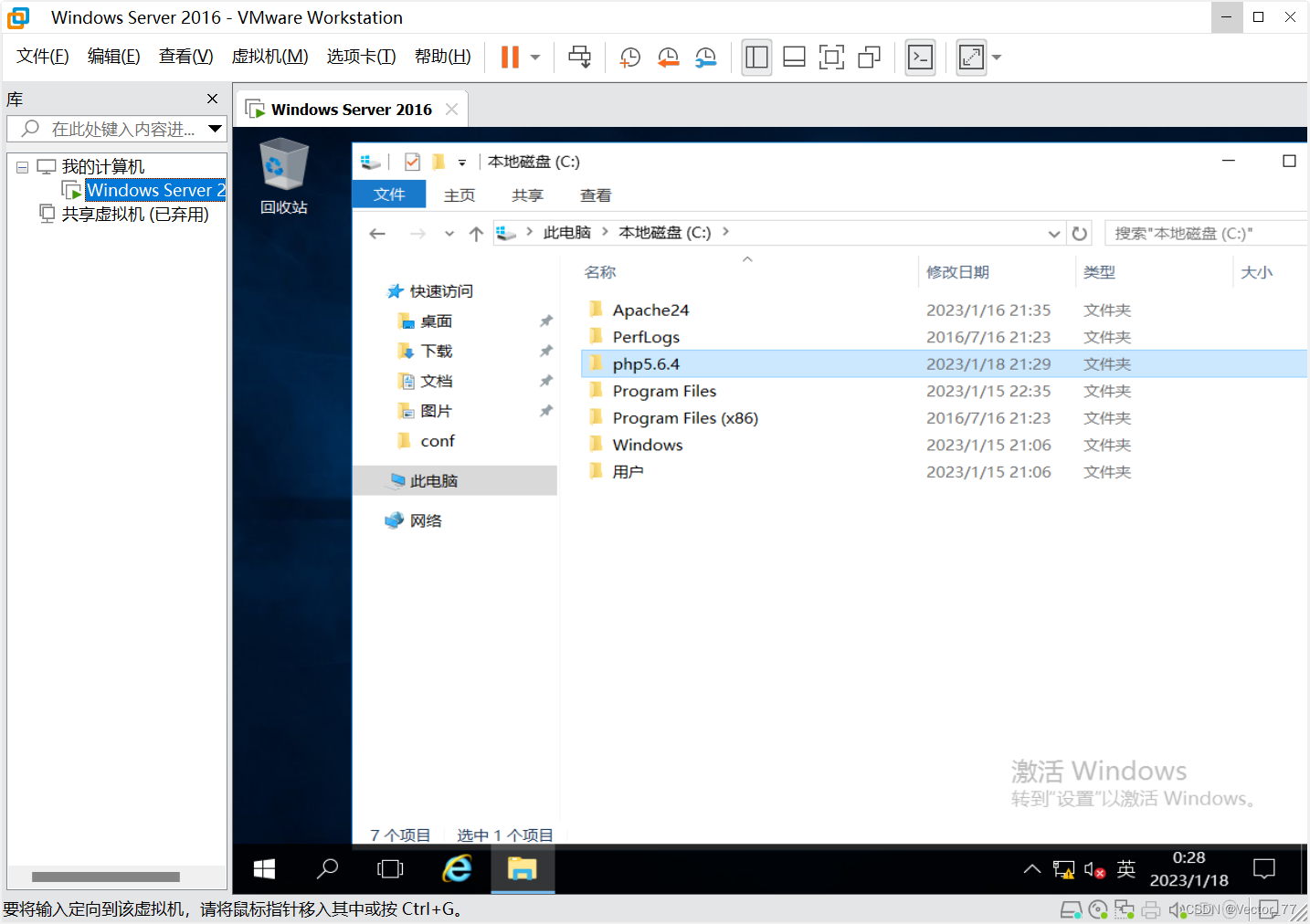Revert virtual machine to previous snapshot
Image resolution: width=1310 pixels, height=924 pixels.
click(668, 58)
